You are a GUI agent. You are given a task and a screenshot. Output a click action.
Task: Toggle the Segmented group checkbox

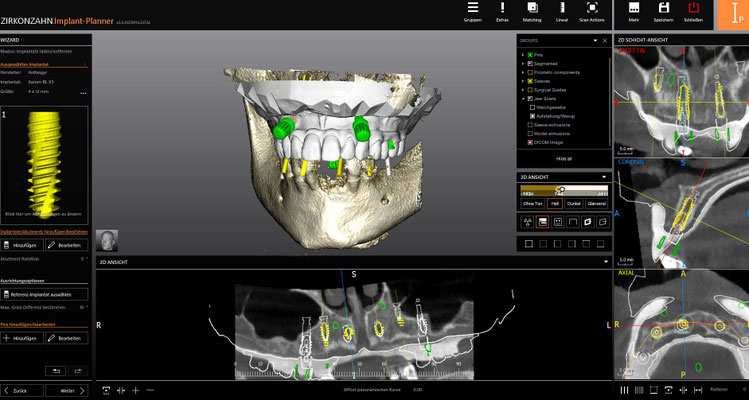pos(530,64)
